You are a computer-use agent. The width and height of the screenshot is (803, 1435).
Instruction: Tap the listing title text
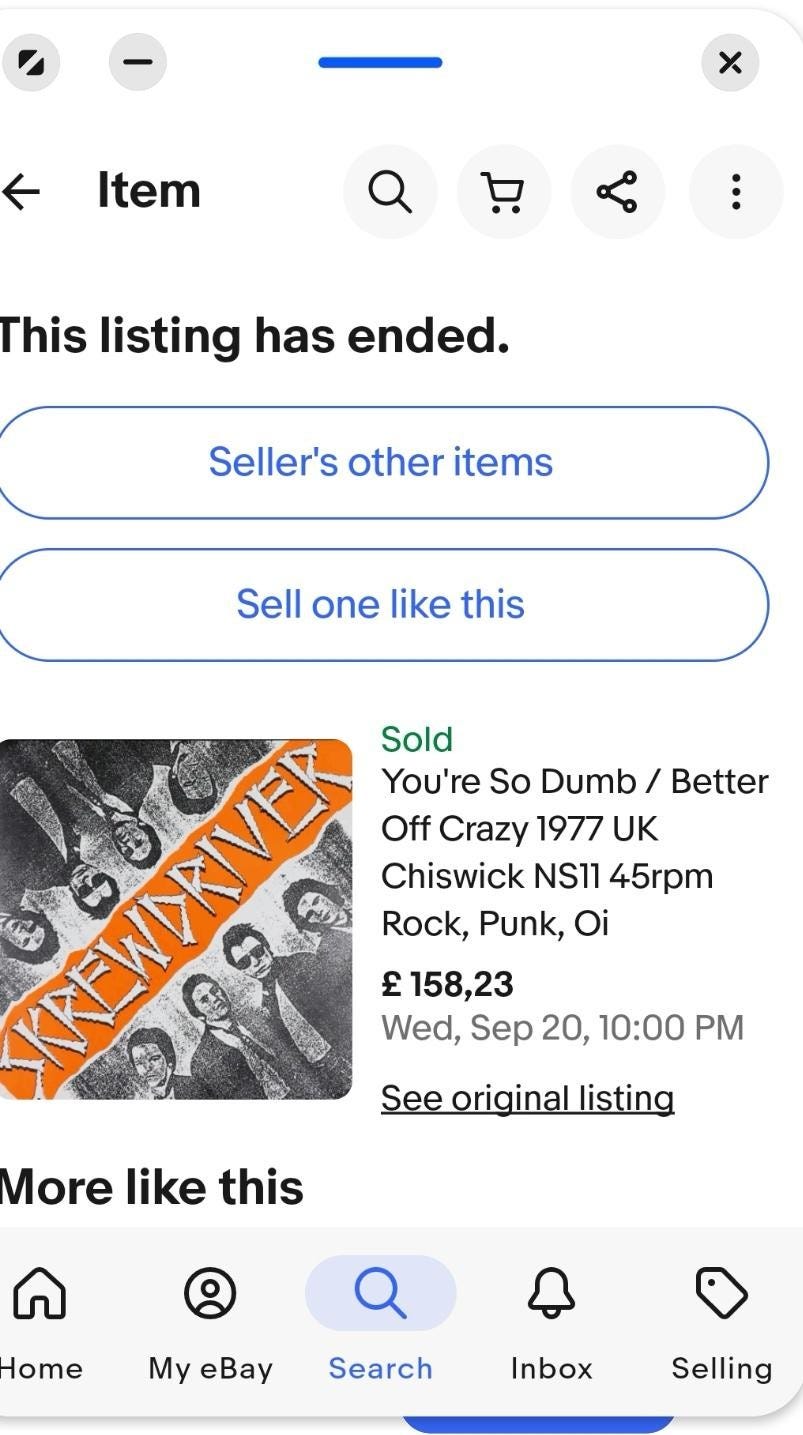pyautogui.click(x=574, y=852)
